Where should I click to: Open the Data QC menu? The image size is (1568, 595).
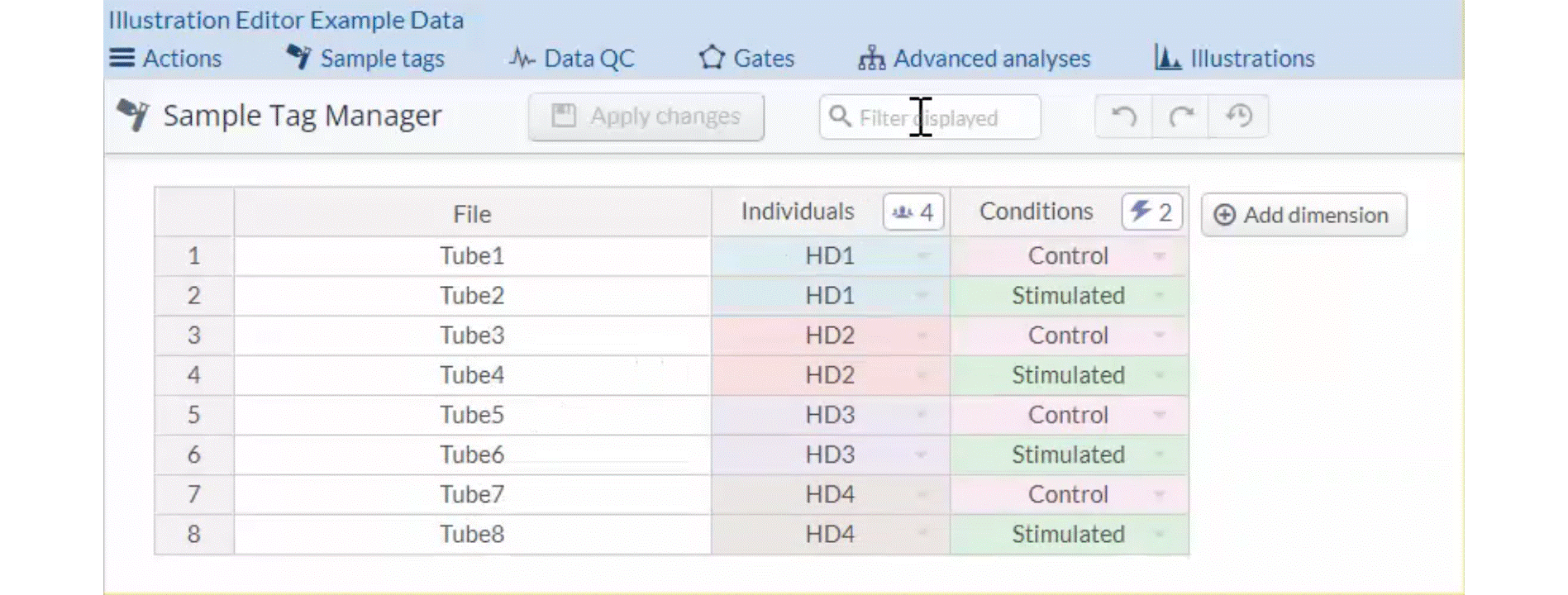[572, 59]
